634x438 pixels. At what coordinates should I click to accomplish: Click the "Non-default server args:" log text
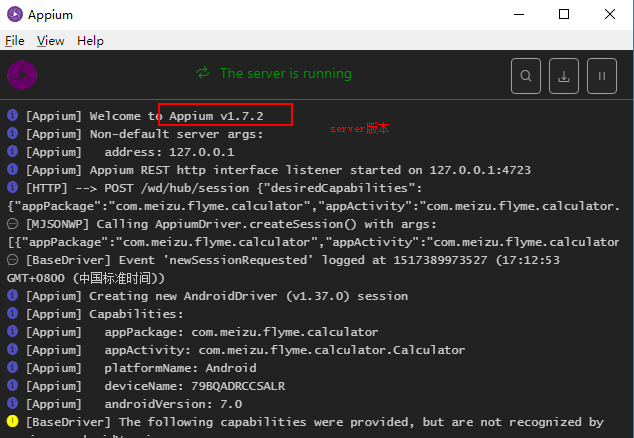coord(176,134)
